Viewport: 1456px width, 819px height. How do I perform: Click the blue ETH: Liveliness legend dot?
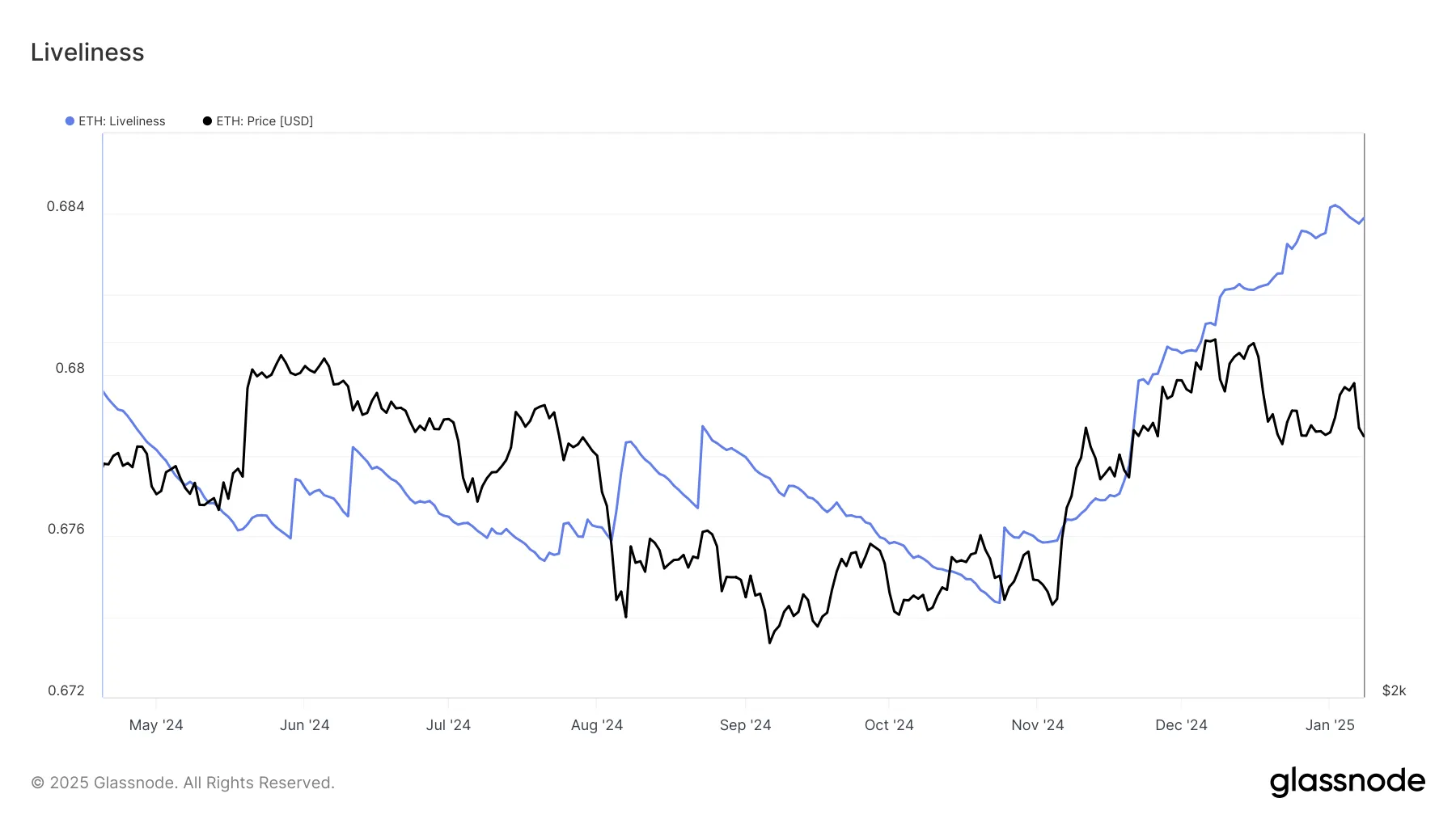click(x=70, y=121)
